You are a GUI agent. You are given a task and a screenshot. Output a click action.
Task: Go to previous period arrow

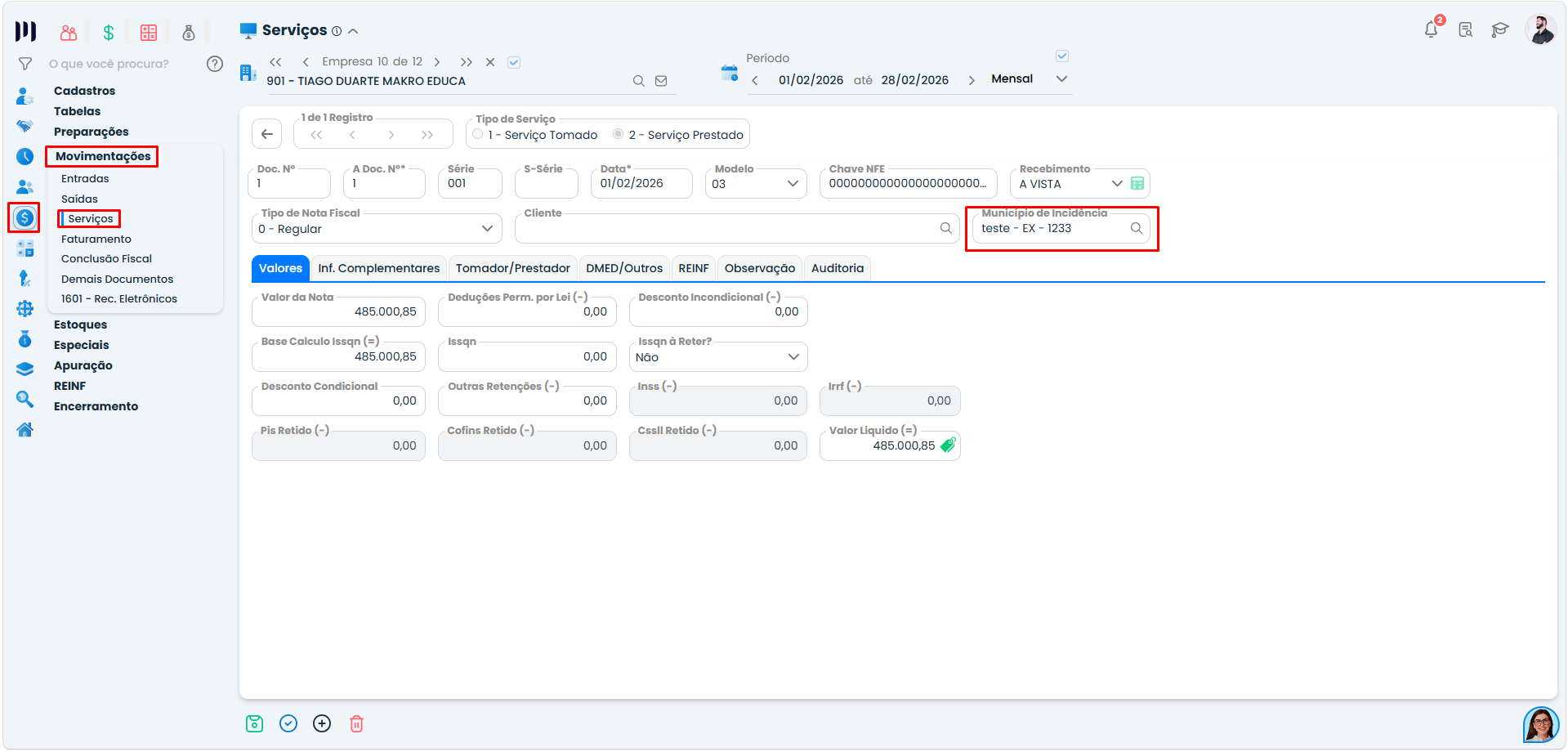tap(755, 80)
